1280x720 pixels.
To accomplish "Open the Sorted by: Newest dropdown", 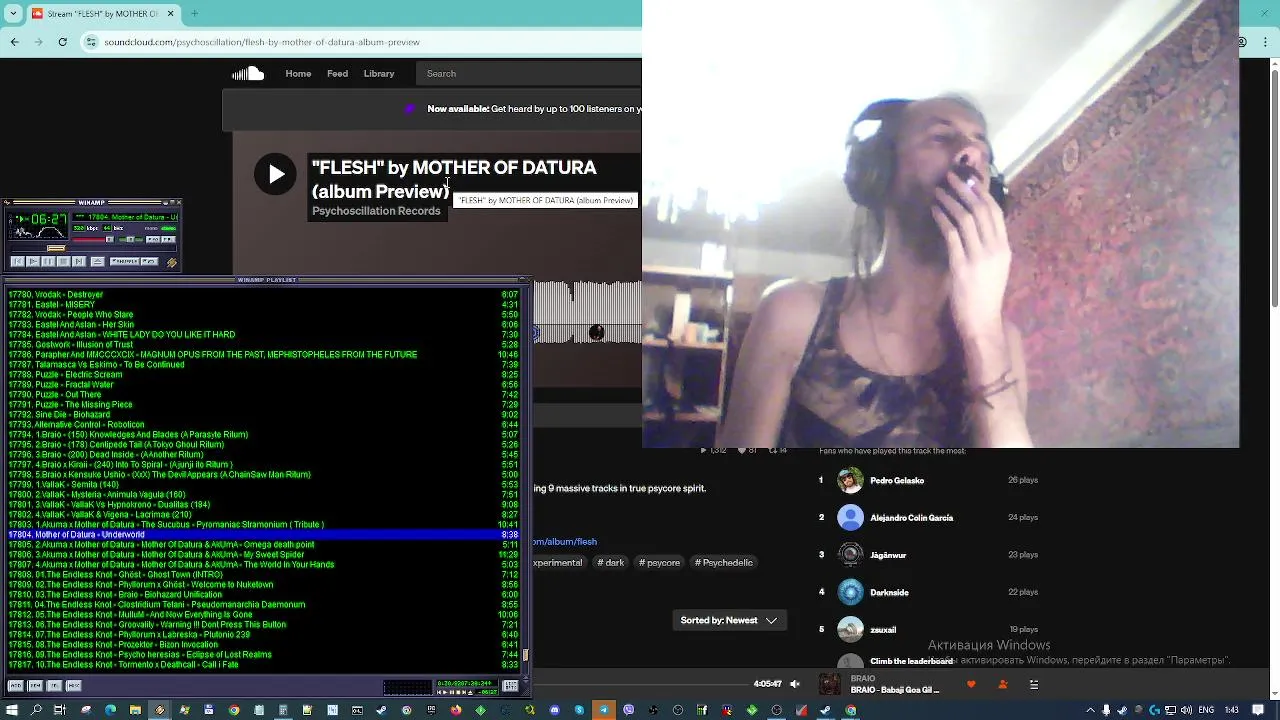I will click(x=729, y=620).
